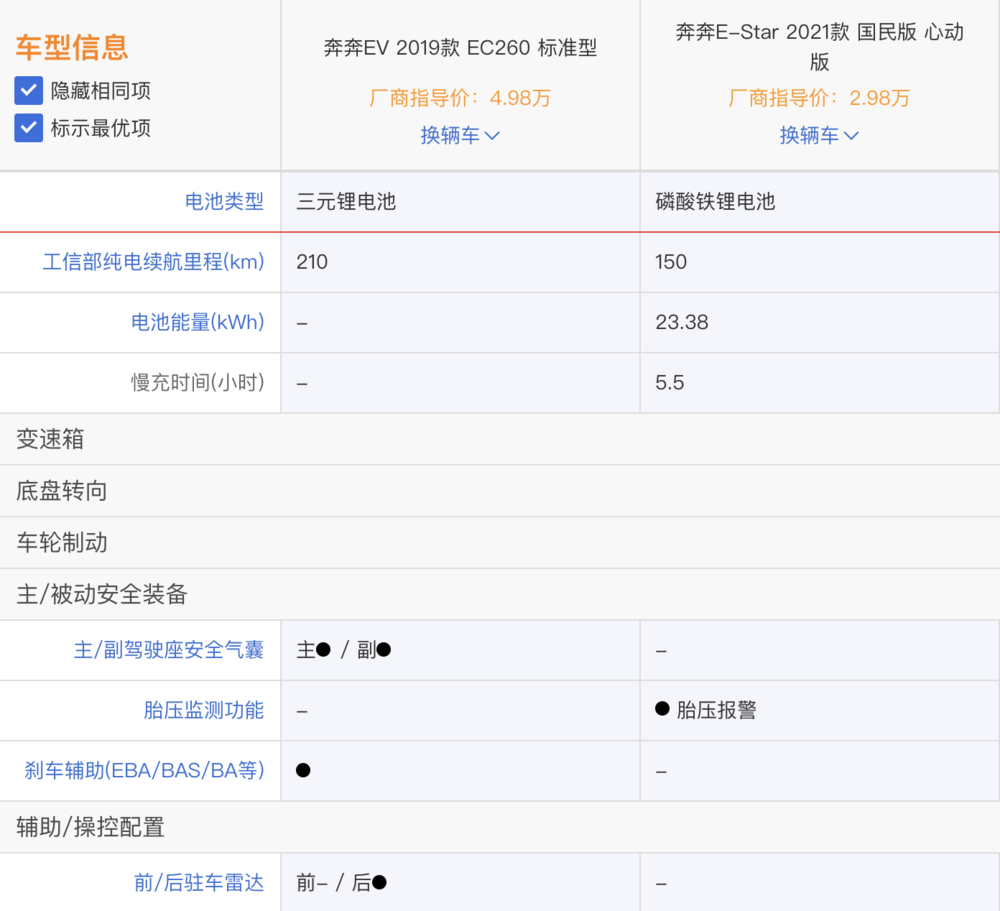Open the 胎压监测功能 link
This screenshot has width=1000, height=911.
(x=203, y=710)
